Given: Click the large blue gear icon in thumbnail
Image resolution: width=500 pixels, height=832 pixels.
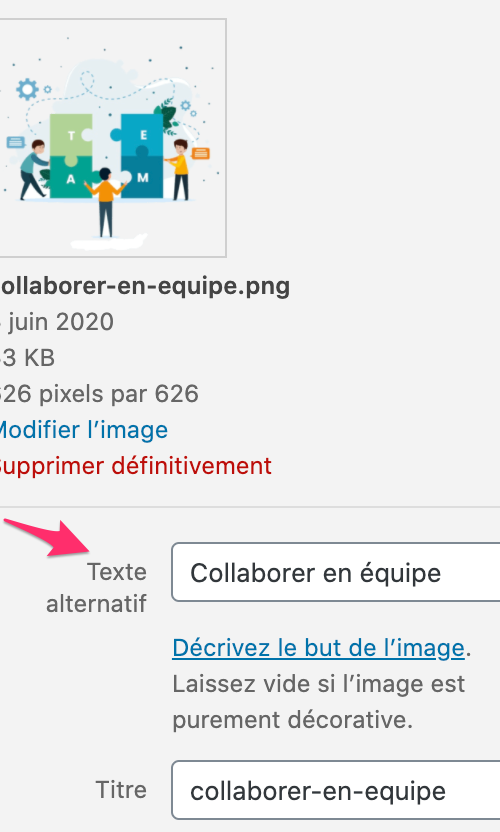Looking at the screenshot, I should (x=28, y=89).
